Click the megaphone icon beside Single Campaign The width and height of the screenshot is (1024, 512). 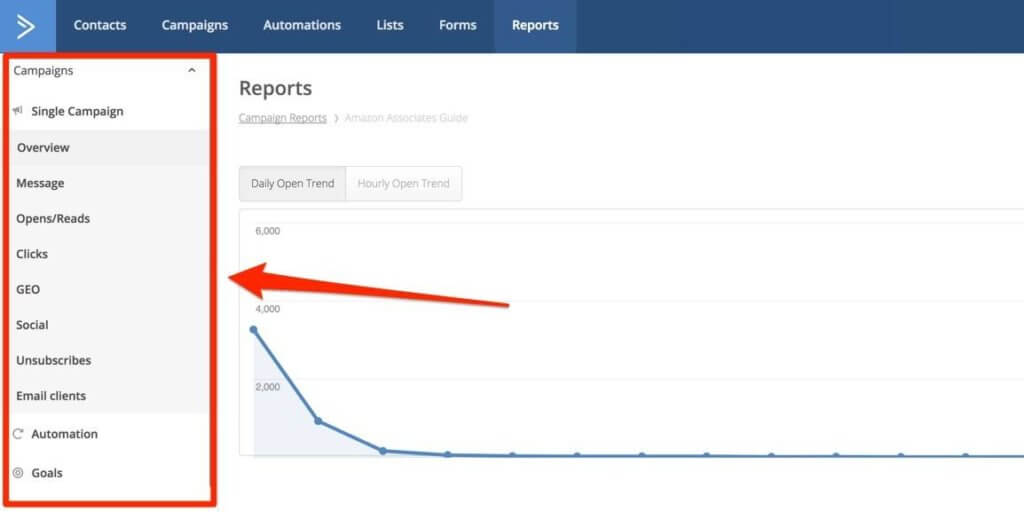click(x=18, y=111)
